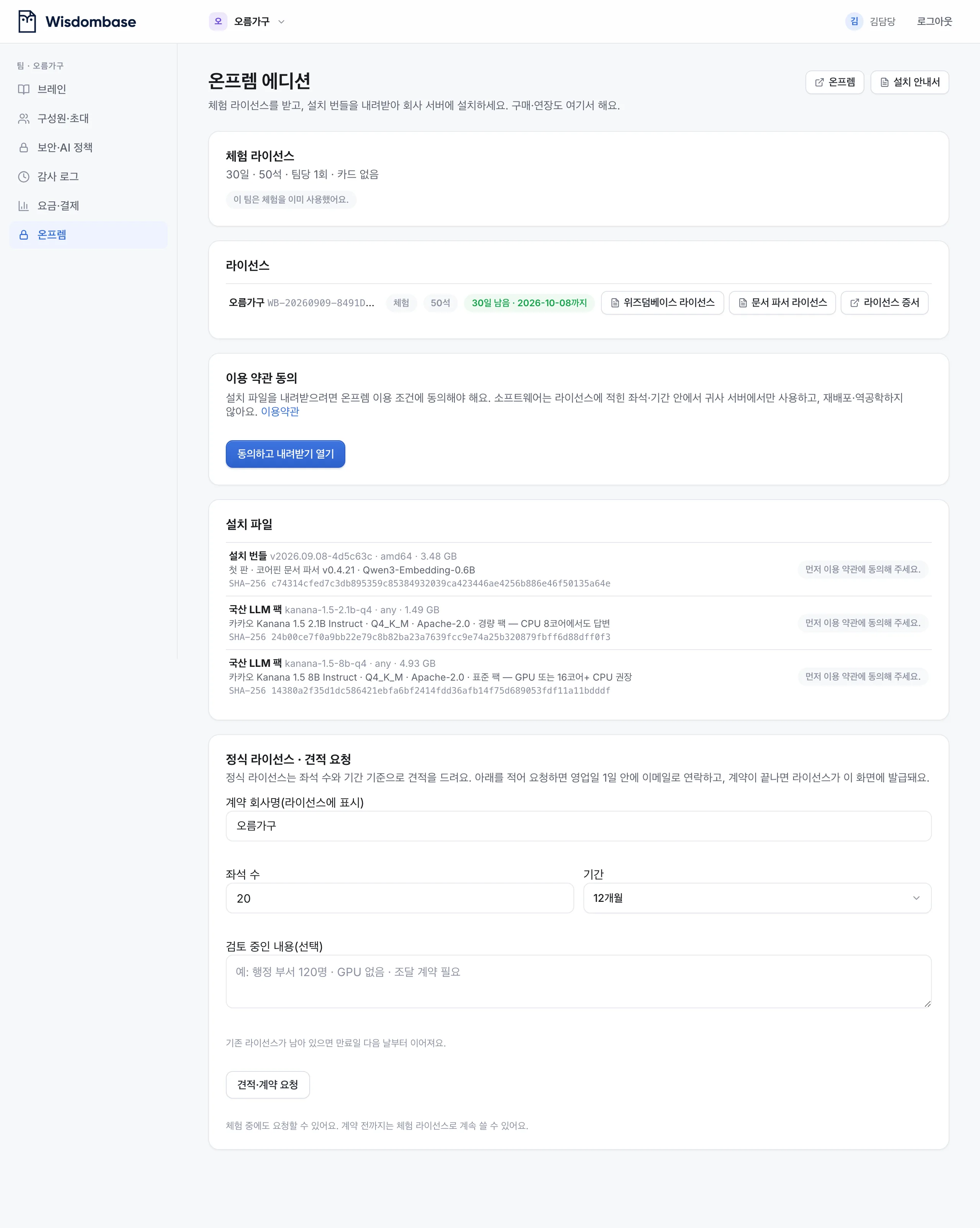Open the 온프렘 external link button
Viewport: 980px width, 1228px height.
[x=834, y=82]
